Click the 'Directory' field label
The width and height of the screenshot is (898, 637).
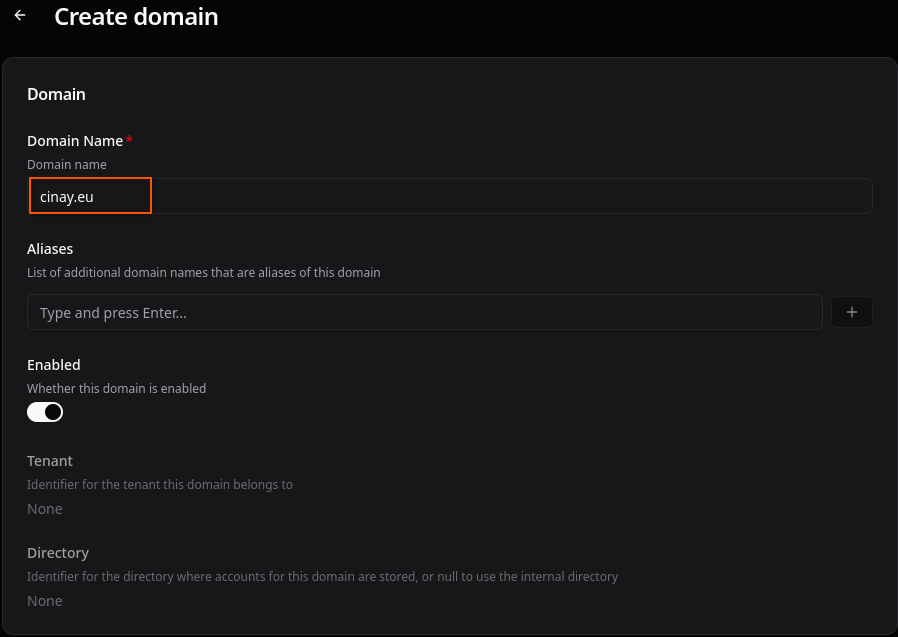[x=58, y=553]
